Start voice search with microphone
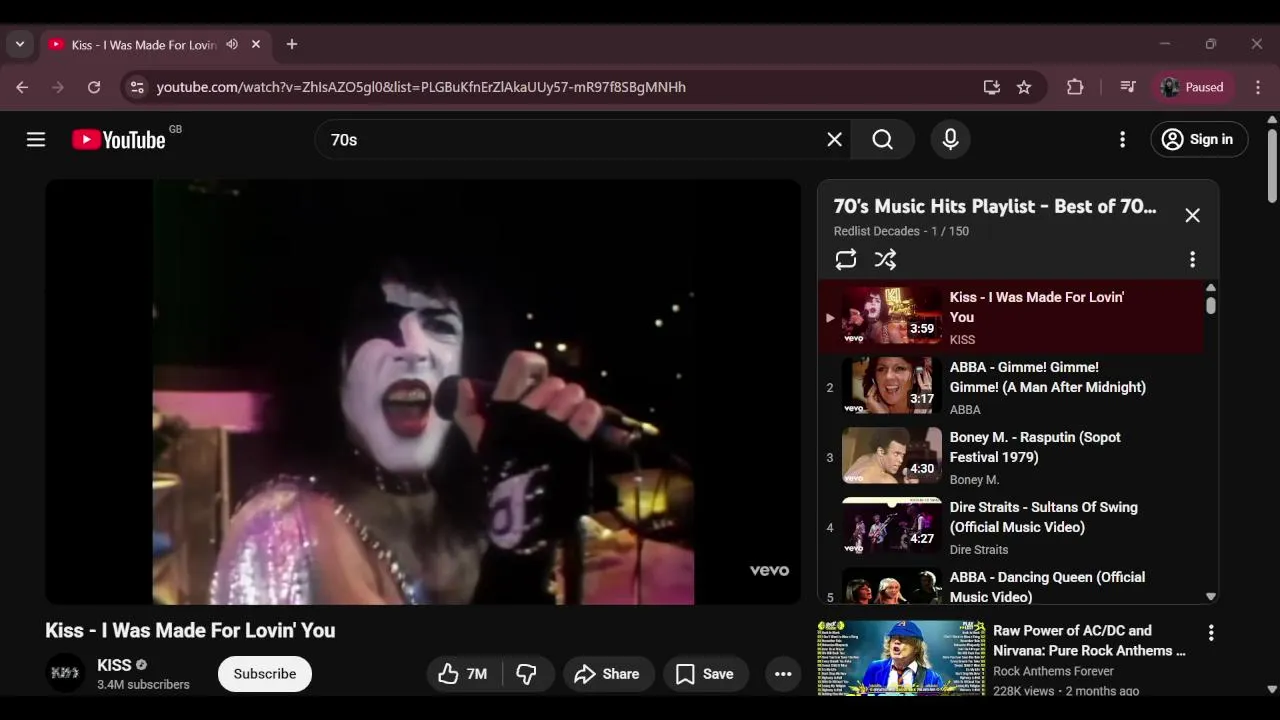 pyautogui.click(x=950, y=140)
